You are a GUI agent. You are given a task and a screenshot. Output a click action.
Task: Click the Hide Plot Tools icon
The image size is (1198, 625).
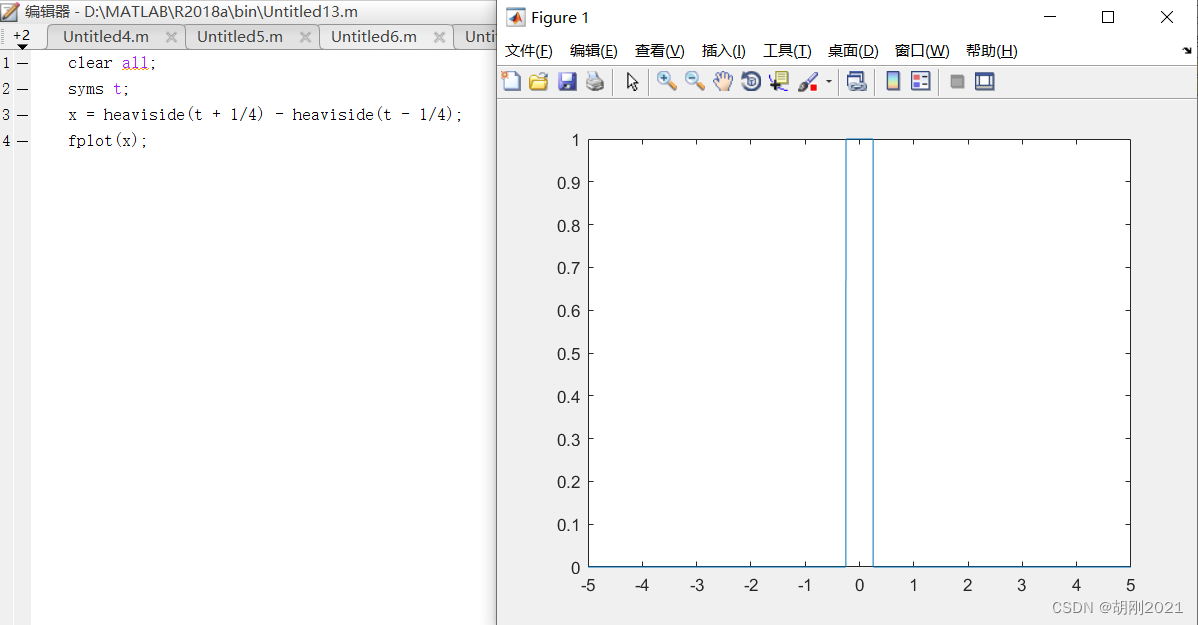[x=957, y=81]
